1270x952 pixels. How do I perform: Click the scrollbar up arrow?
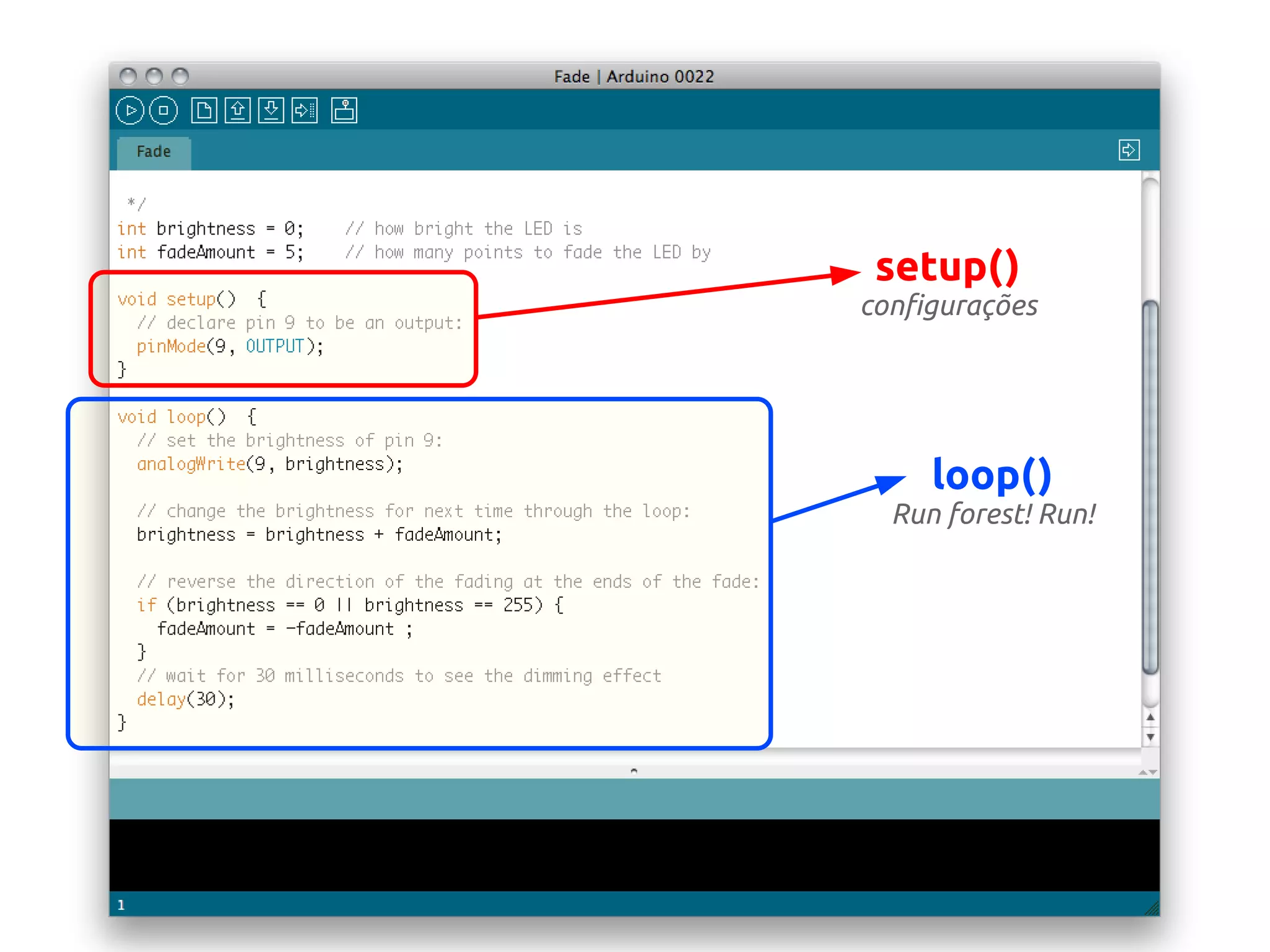tap(1150, 717)
